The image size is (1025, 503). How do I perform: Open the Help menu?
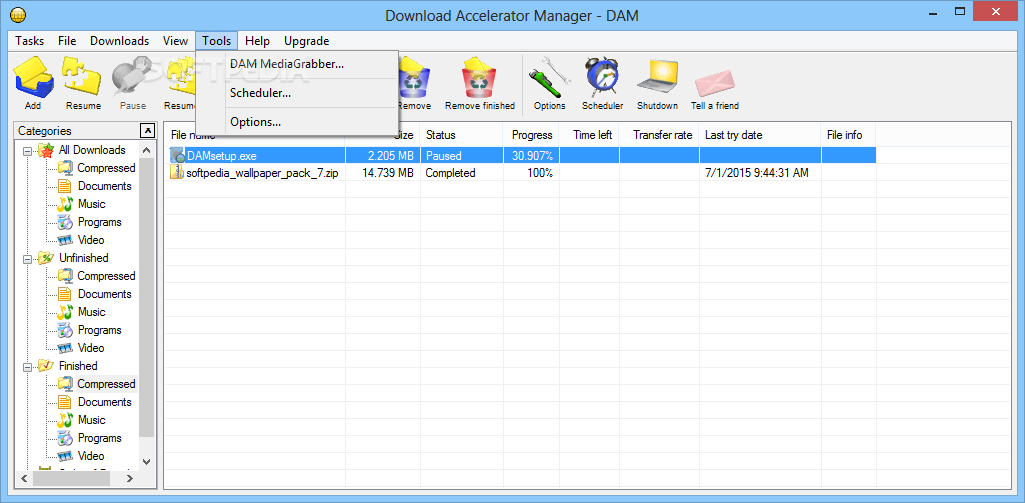point(258,41)
